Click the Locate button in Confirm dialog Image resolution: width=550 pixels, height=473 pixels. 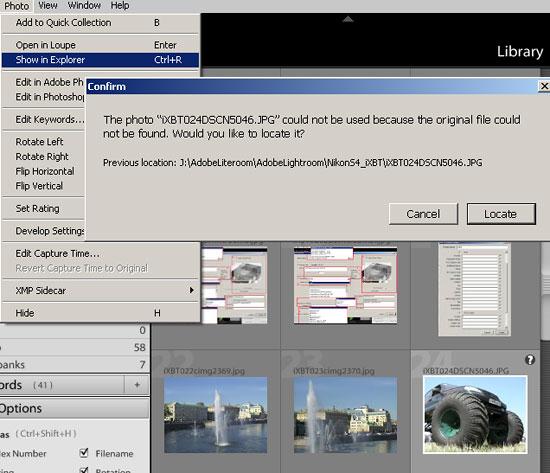point(501,214)
